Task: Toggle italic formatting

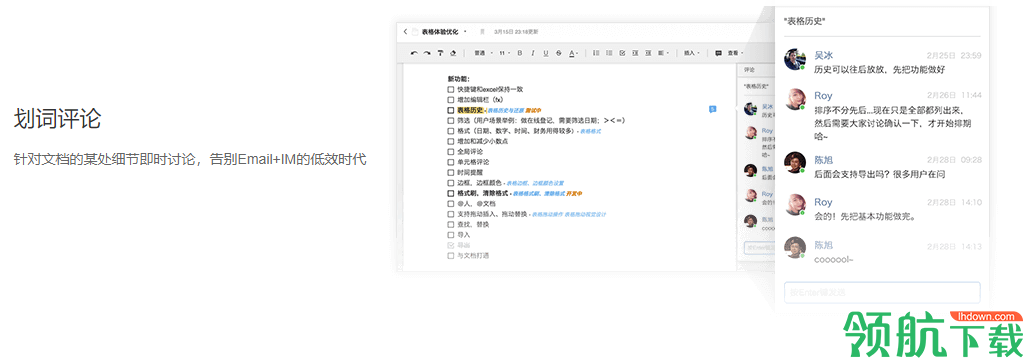Action: [x=532, y=53]
